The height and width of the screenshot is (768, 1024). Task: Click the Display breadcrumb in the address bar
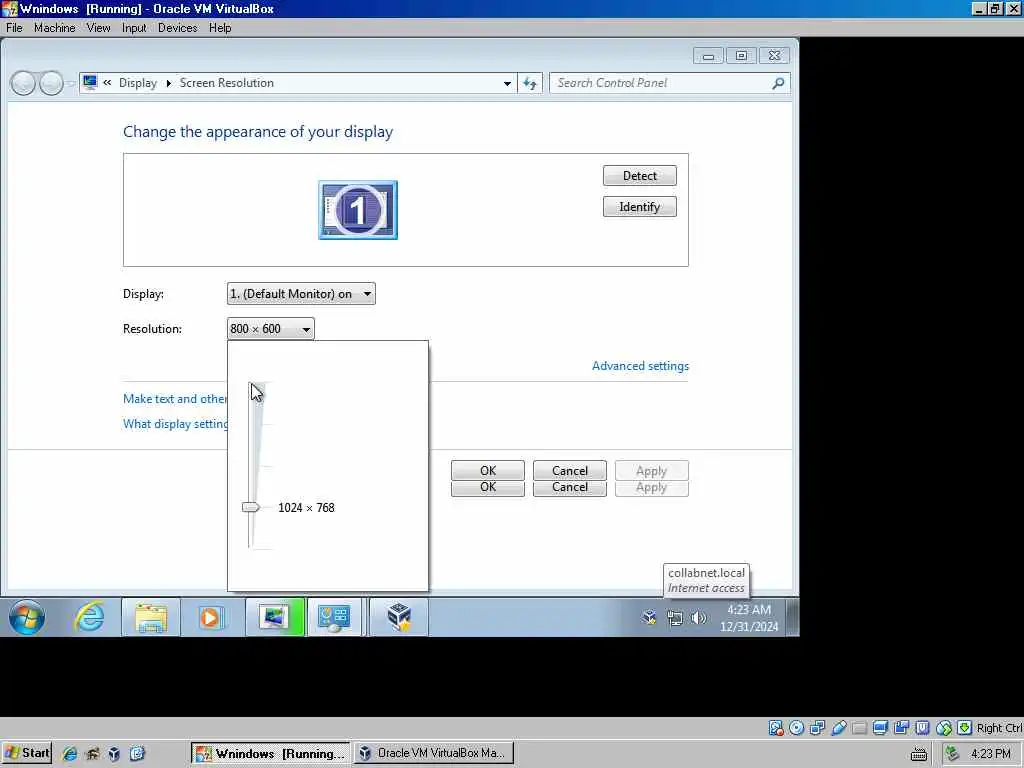pos(138,83)
